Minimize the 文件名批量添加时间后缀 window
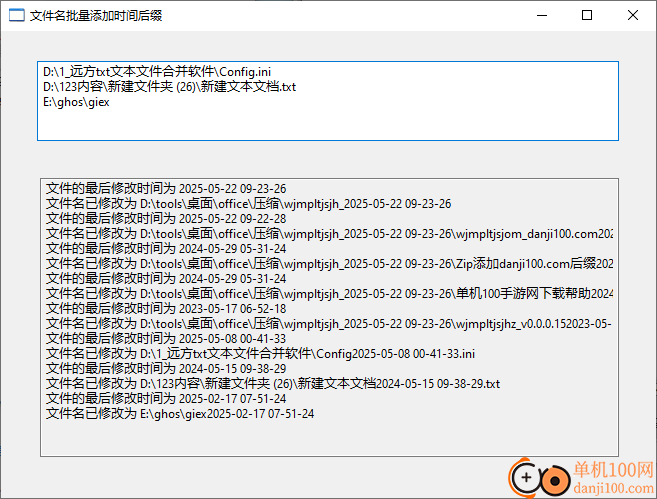 pyautogui.click(x=542, y=15)
